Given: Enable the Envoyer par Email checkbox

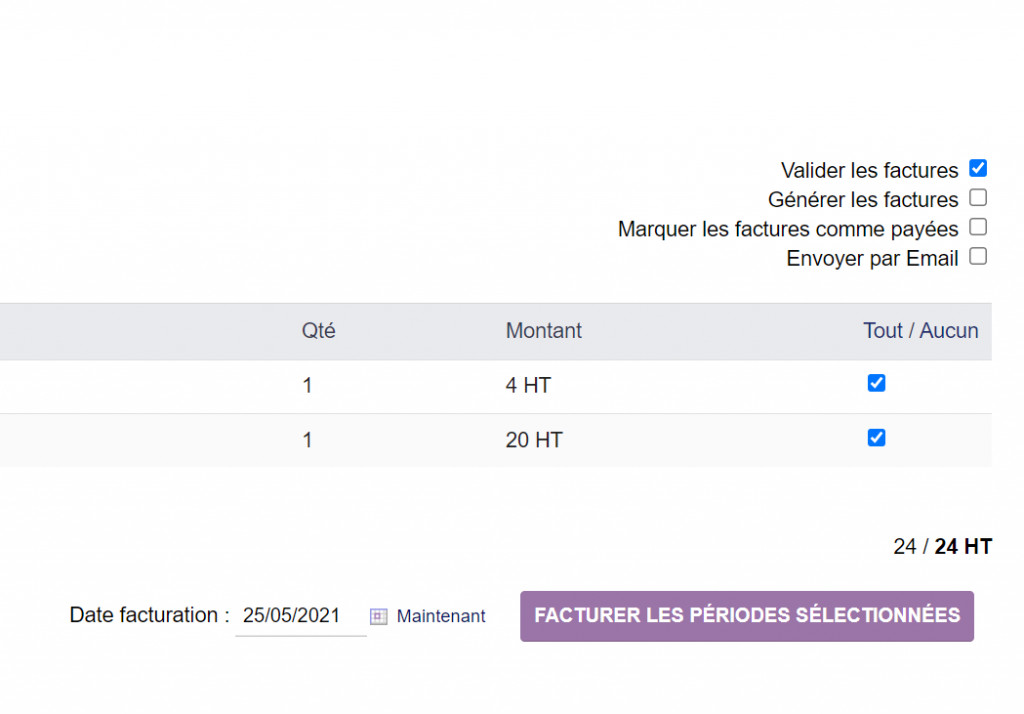Looking at the screenshot, I should (978, 257).
